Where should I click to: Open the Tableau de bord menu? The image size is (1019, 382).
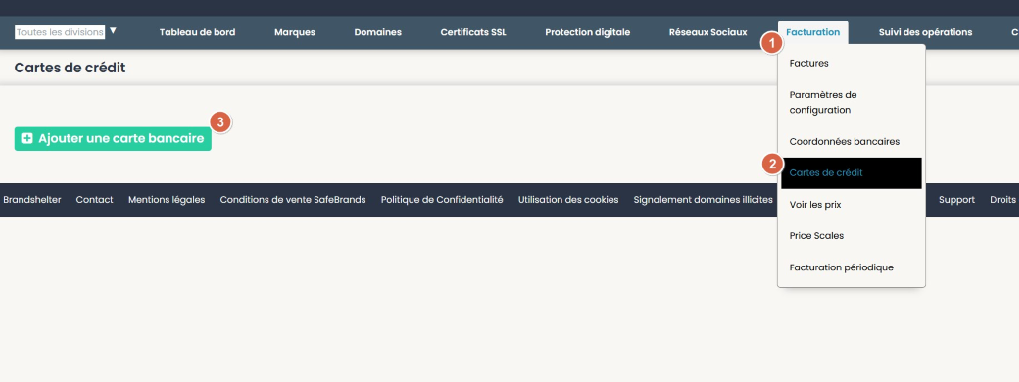click(198, 32)
